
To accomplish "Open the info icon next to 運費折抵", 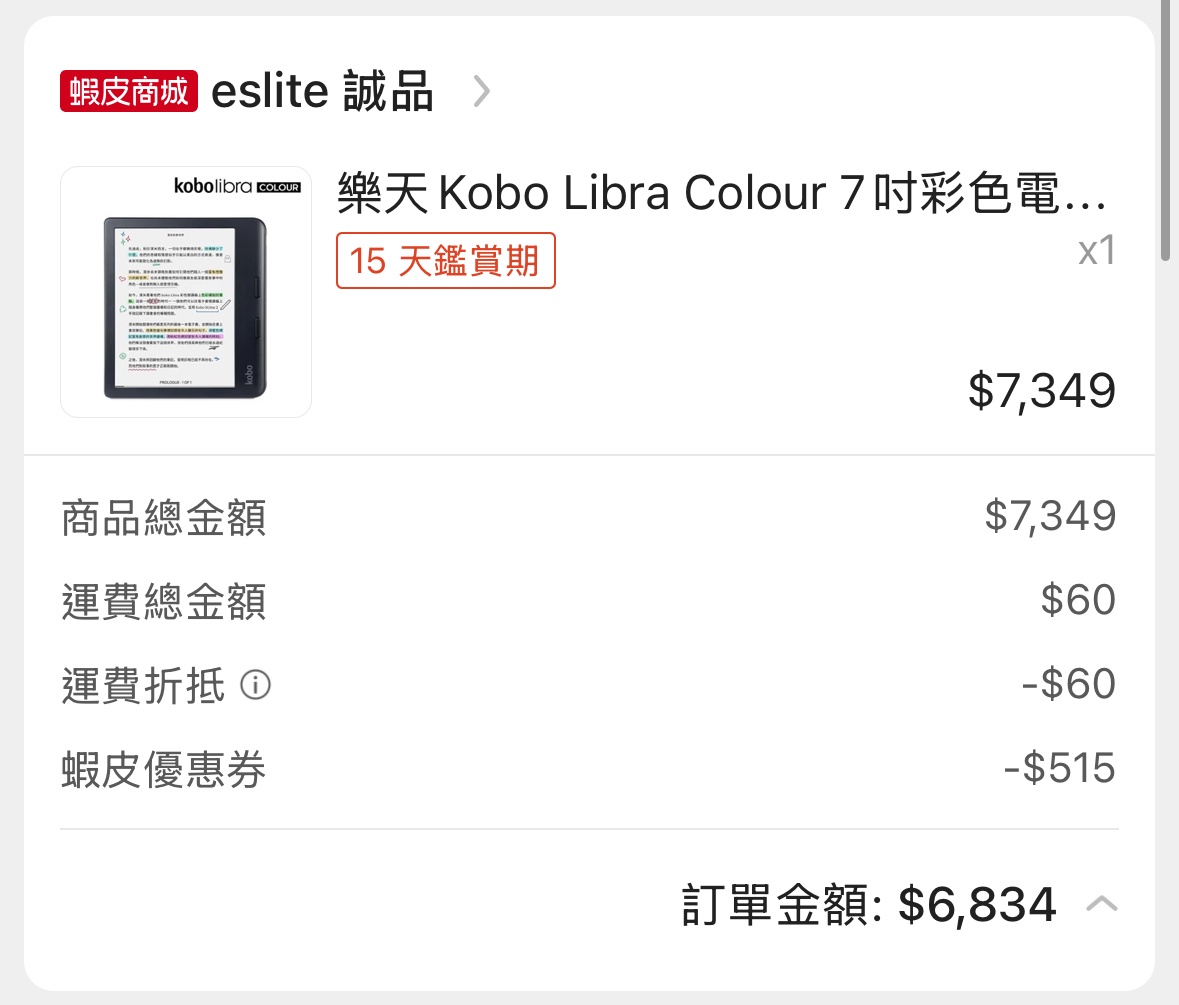I will [x=256, y=686].
